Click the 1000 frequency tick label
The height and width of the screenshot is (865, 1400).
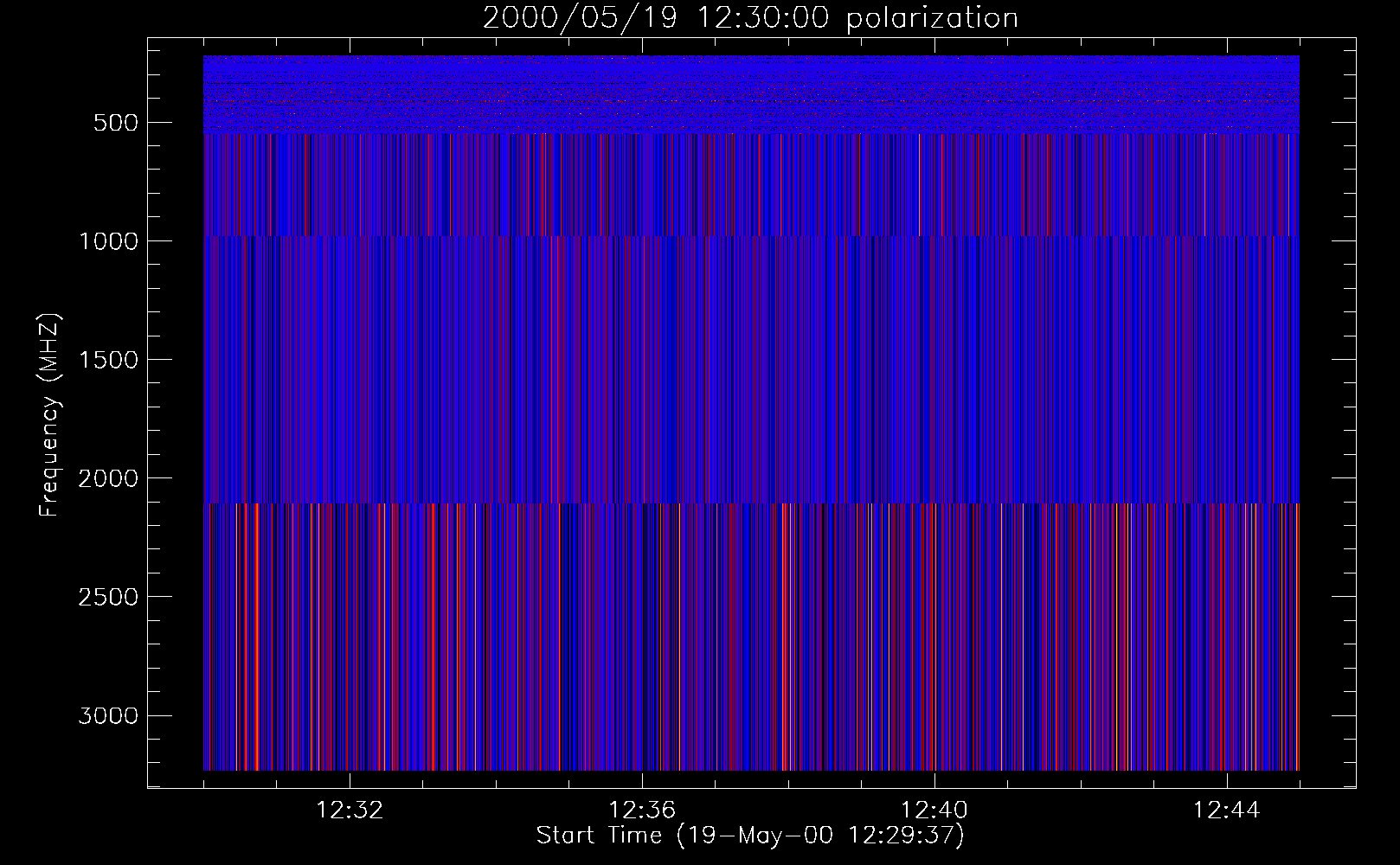[108, 241]
